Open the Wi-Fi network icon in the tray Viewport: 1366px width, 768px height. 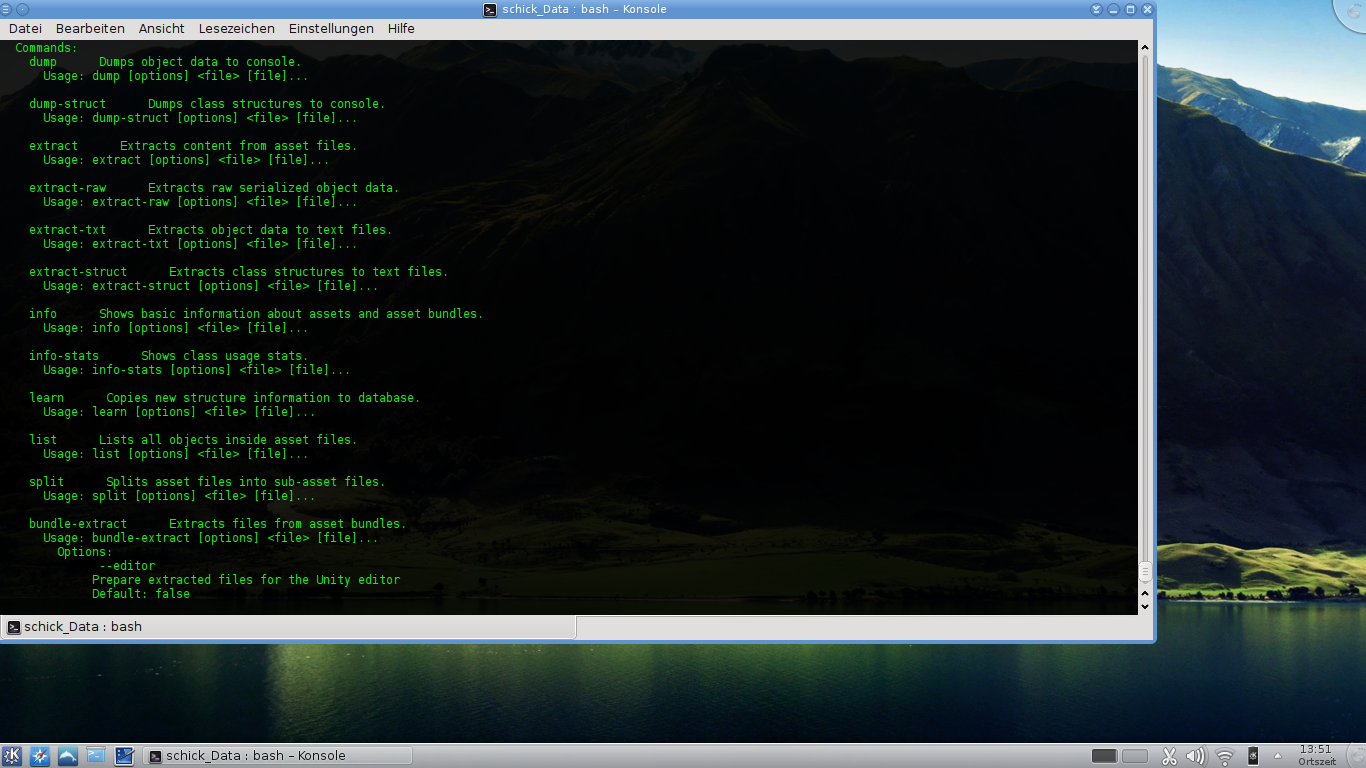pos(1225,756)
